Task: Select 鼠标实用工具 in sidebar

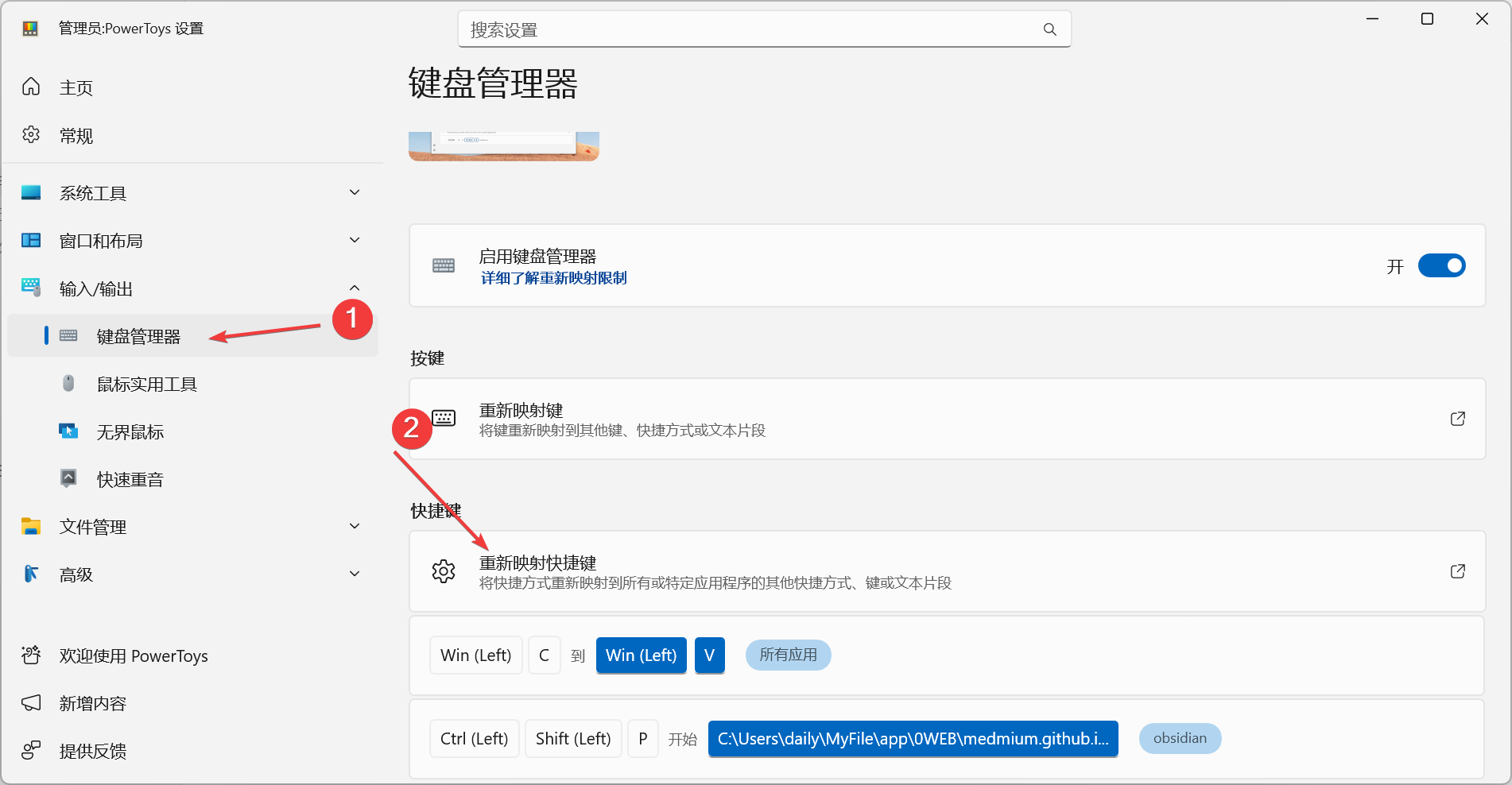Action: 146,385
